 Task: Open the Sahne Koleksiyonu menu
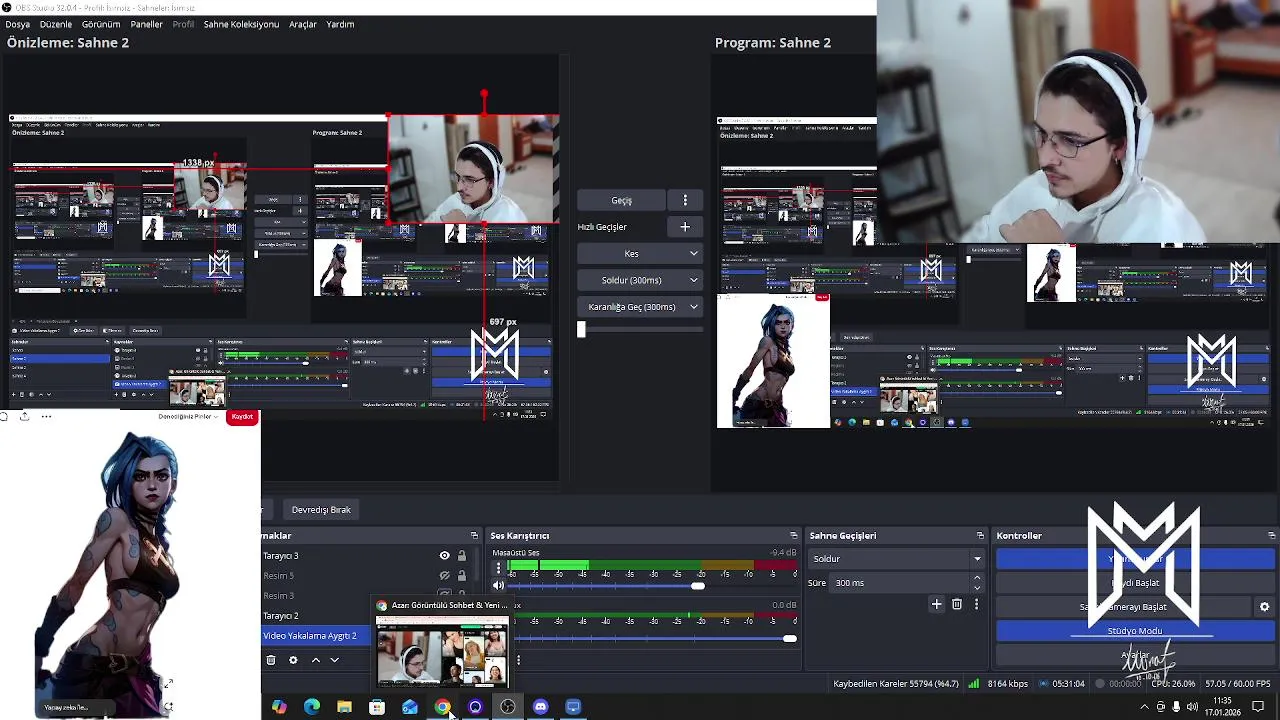(241, 24)
